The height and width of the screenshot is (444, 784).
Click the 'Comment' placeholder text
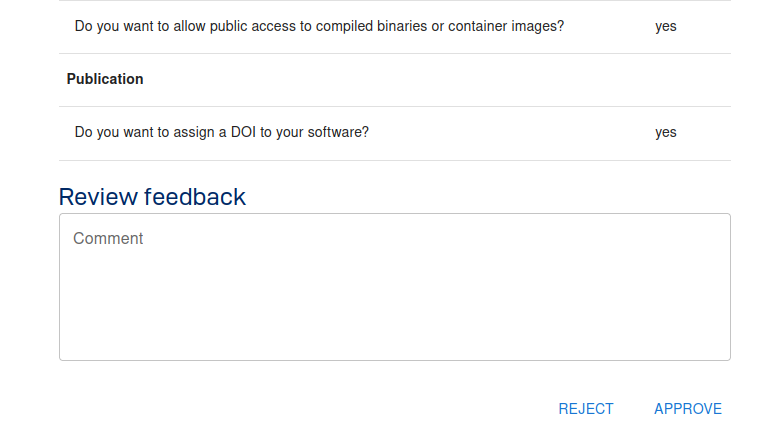tap(108, 238)
